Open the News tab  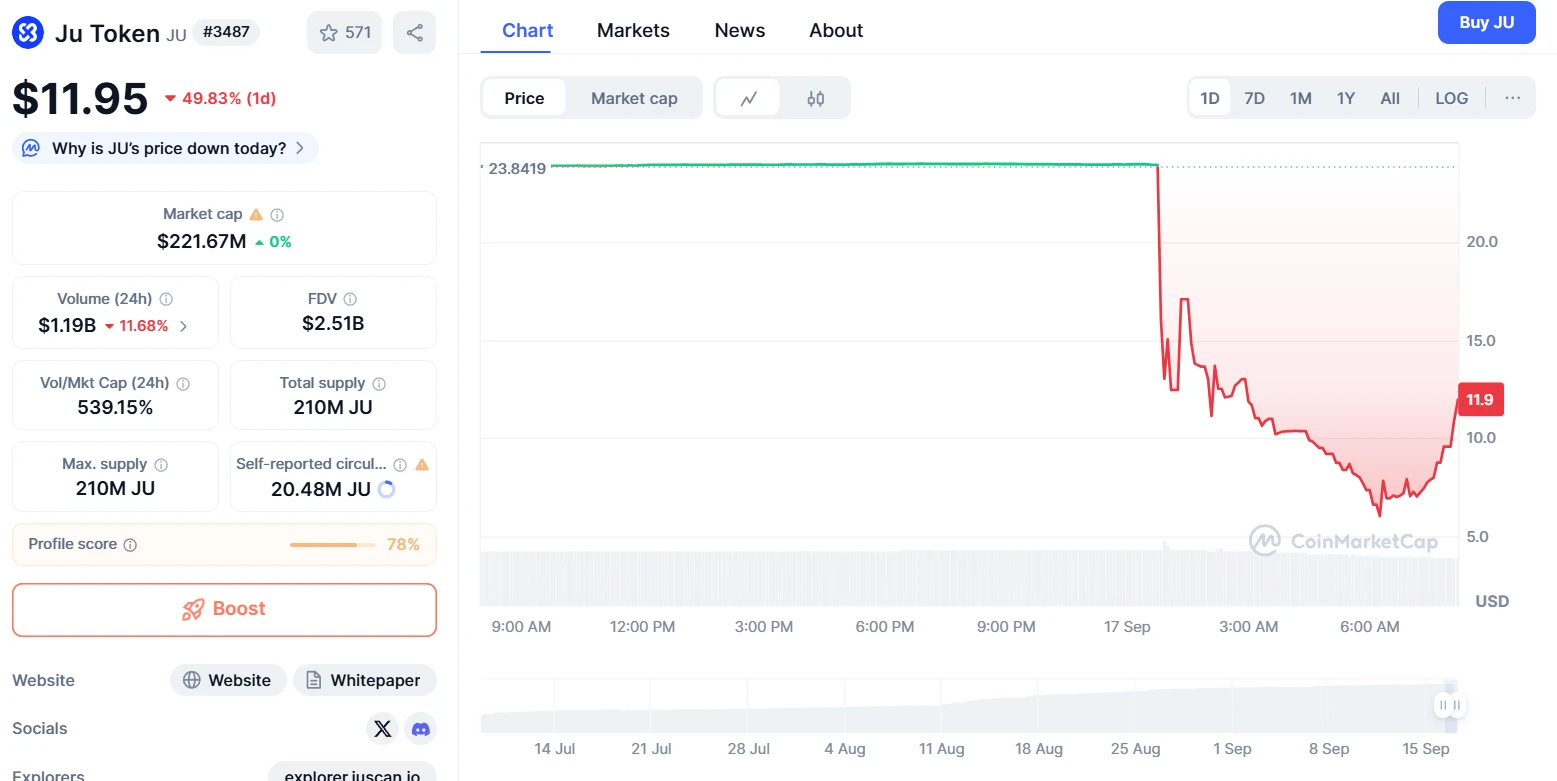click(739, 30)
